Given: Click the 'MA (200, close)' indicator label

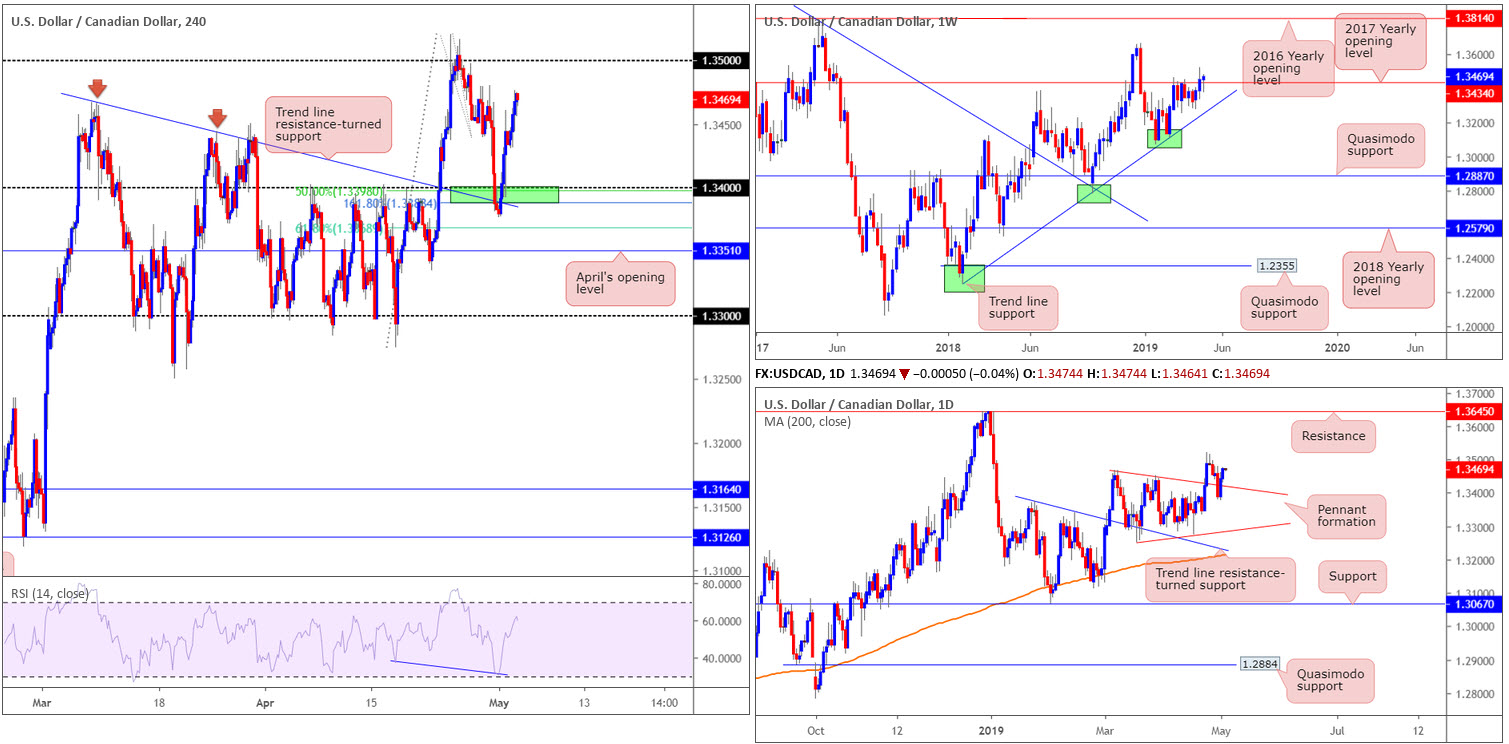Looking at the screenshot, I should (808, 421).
